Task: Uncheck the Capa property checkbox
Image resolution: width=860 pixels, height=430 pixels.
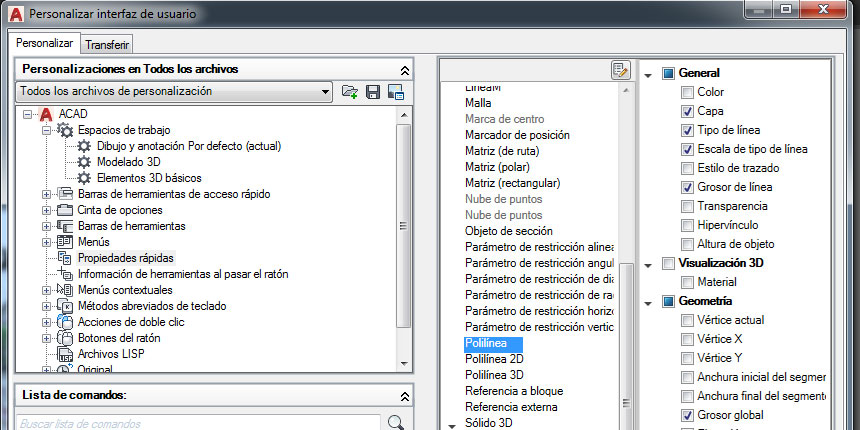Action: 687,111
